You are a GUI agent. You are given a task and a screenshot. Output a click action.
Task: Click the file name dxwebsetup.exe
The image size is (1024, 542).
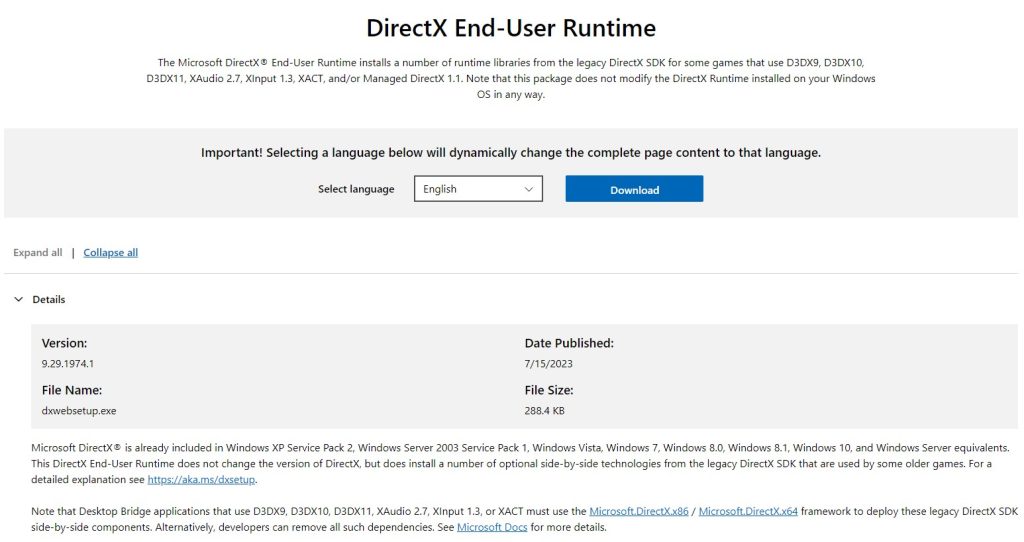pos(79,411)
